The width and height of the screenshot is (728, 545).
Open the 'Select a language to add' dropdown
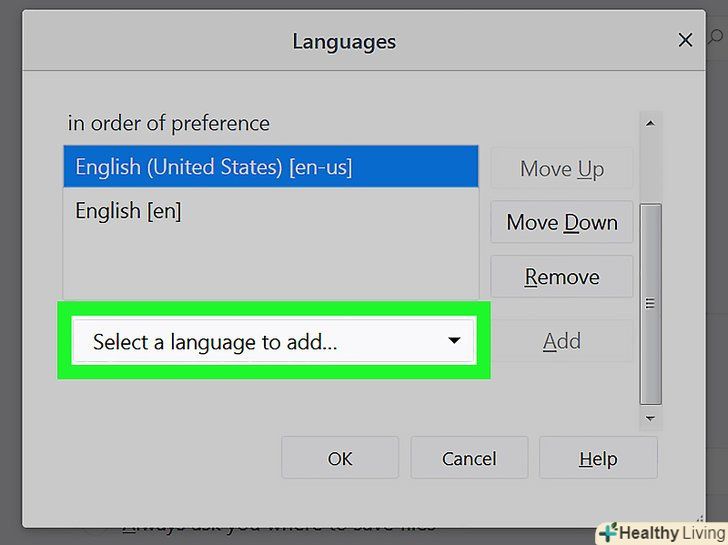pyautogui.click(x=273, y=342)
